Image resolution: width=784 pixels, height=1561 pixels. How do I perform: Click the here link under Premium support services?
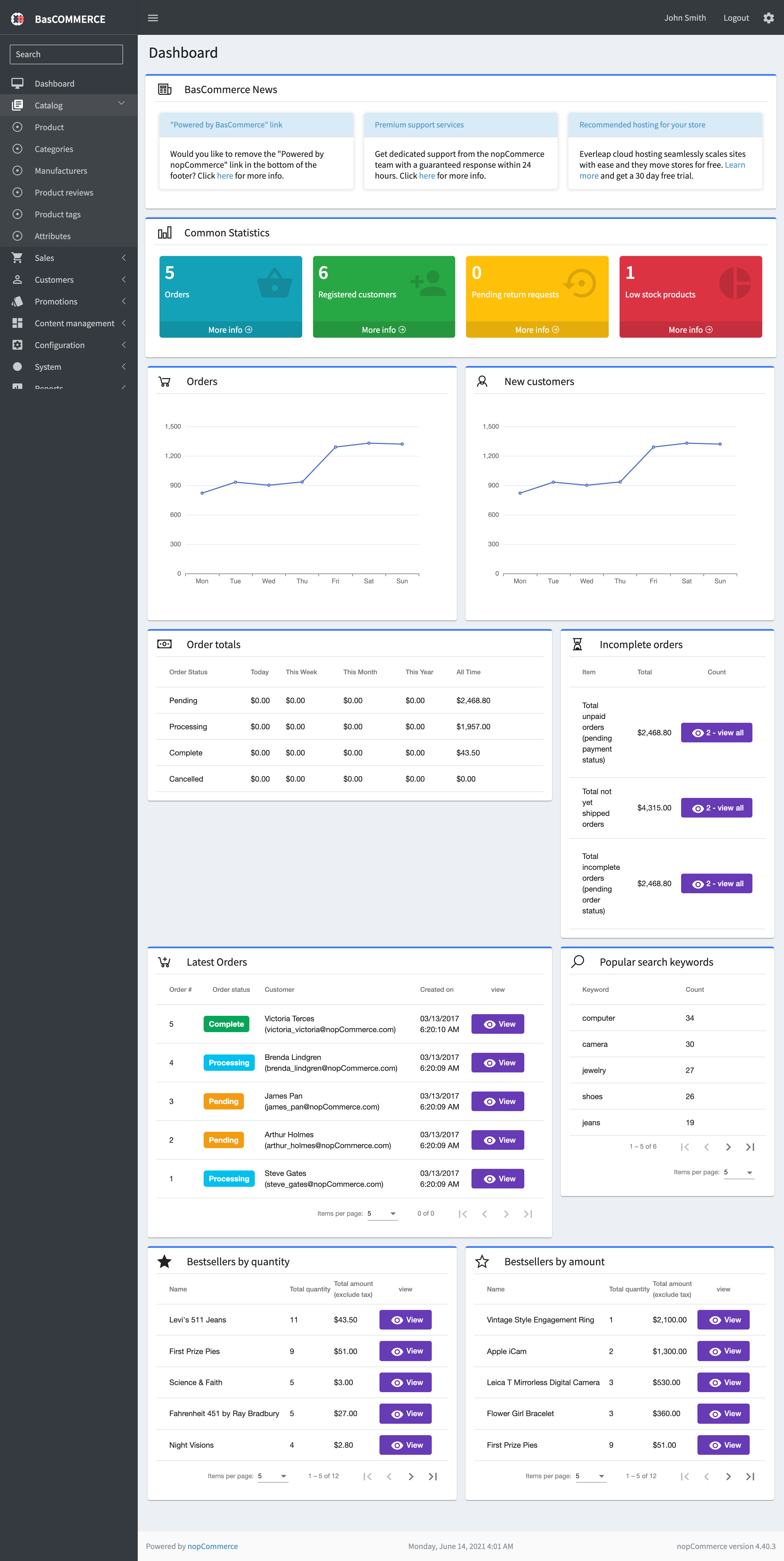[x=427, y=176]
